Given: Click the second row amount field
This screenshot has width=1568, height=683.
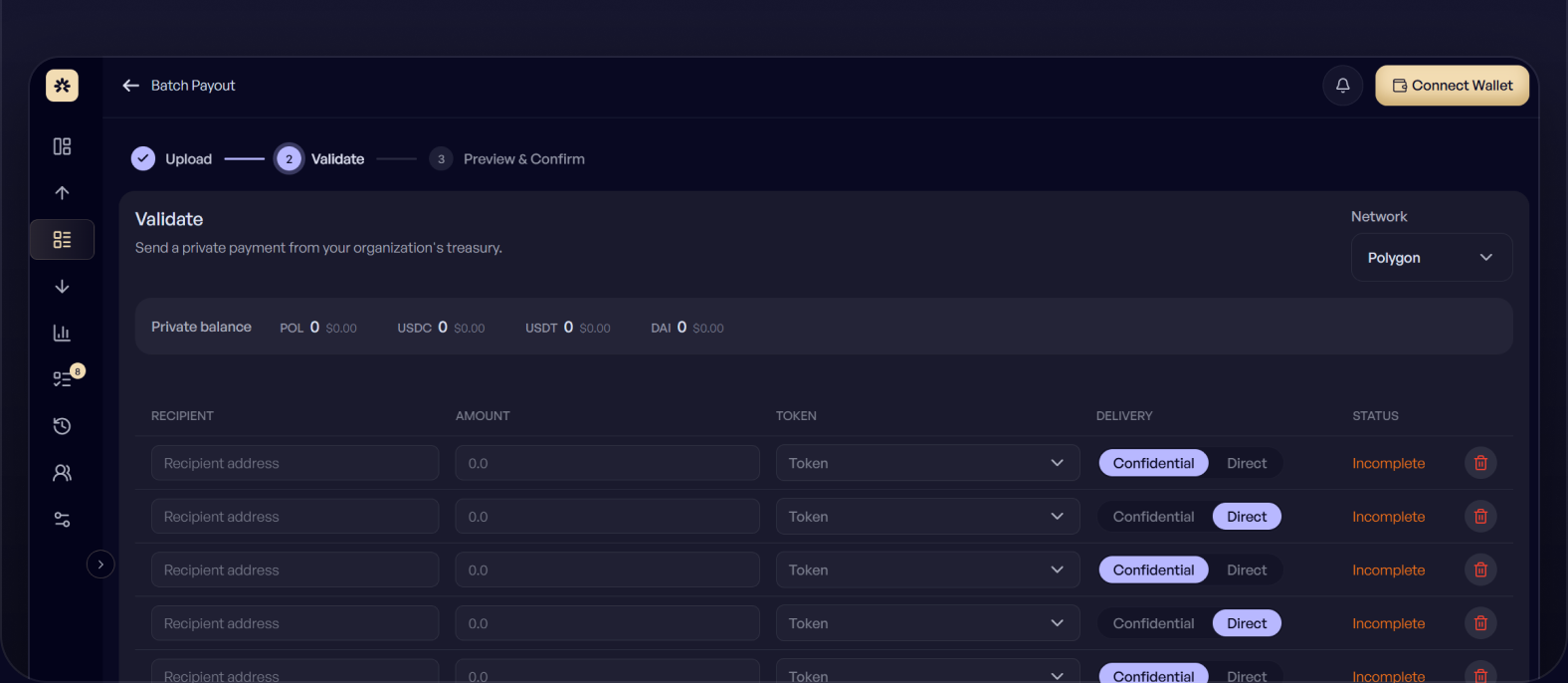Looking at the screenshot, I should (x=607, y=517).
